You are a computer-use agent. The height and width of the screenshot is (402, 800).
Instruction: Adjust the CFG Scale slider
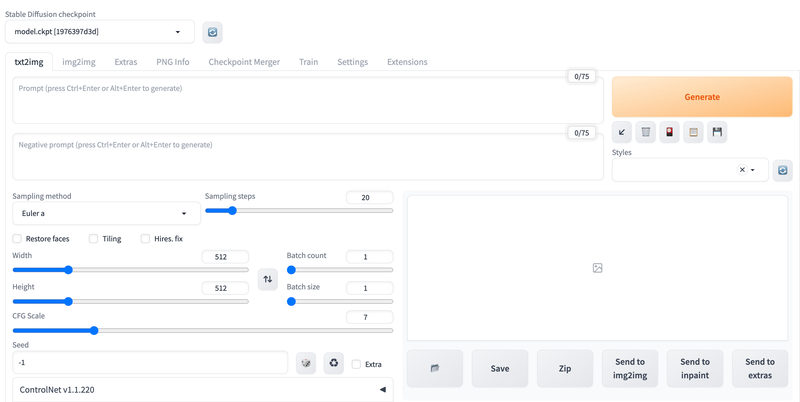pyautogui.click(x=203, y=331)
